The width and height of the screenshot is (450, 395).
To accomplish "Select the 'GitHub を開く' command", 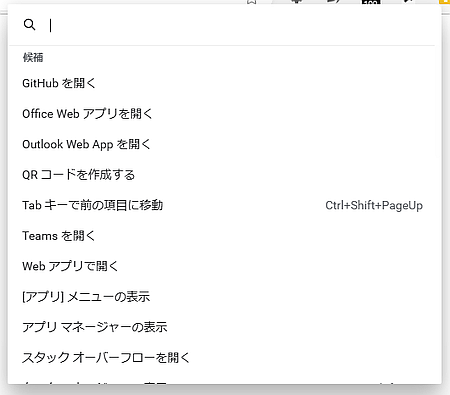I will tap(225, 83).
